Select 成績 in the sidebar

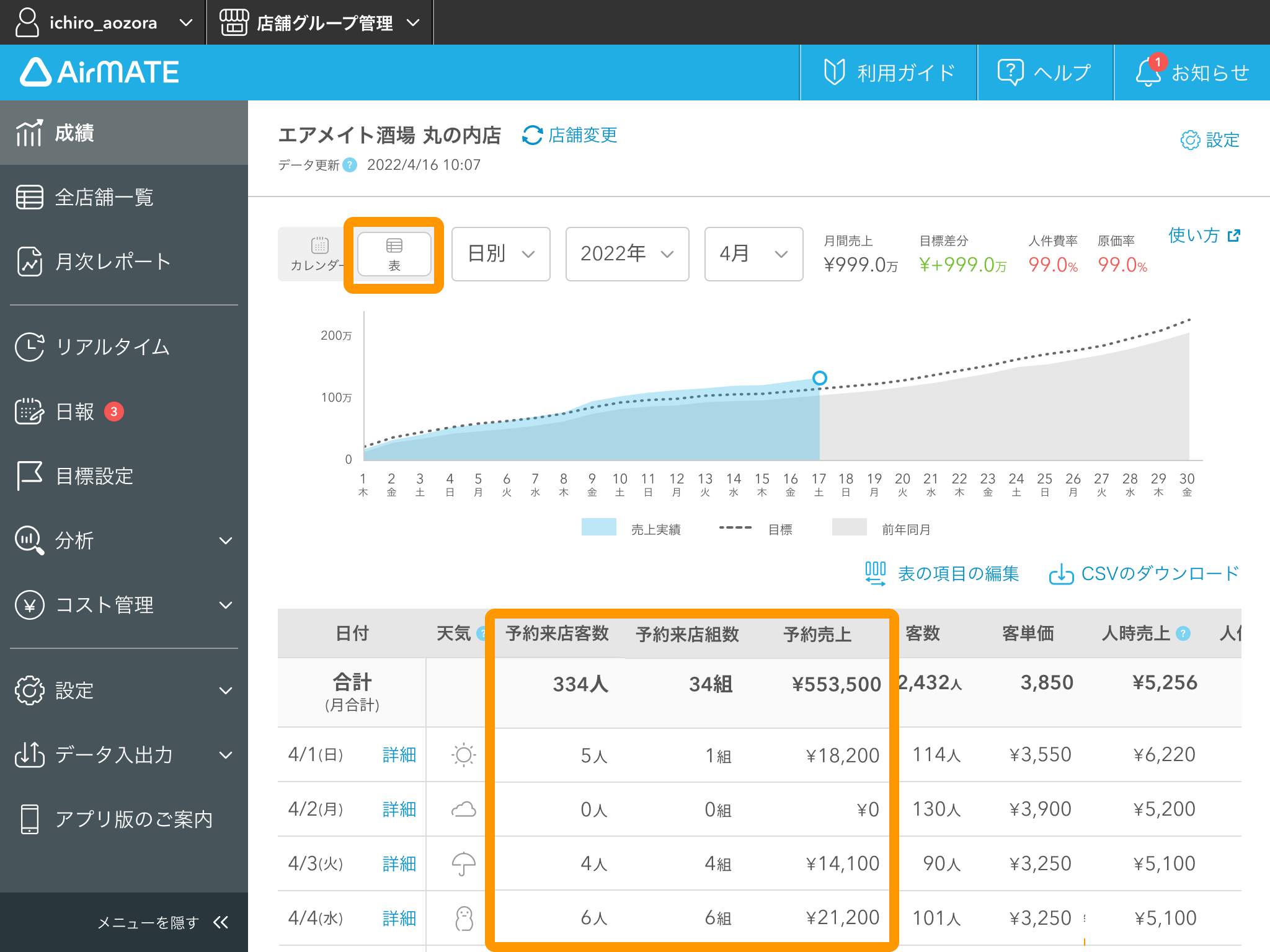[124, 133]
